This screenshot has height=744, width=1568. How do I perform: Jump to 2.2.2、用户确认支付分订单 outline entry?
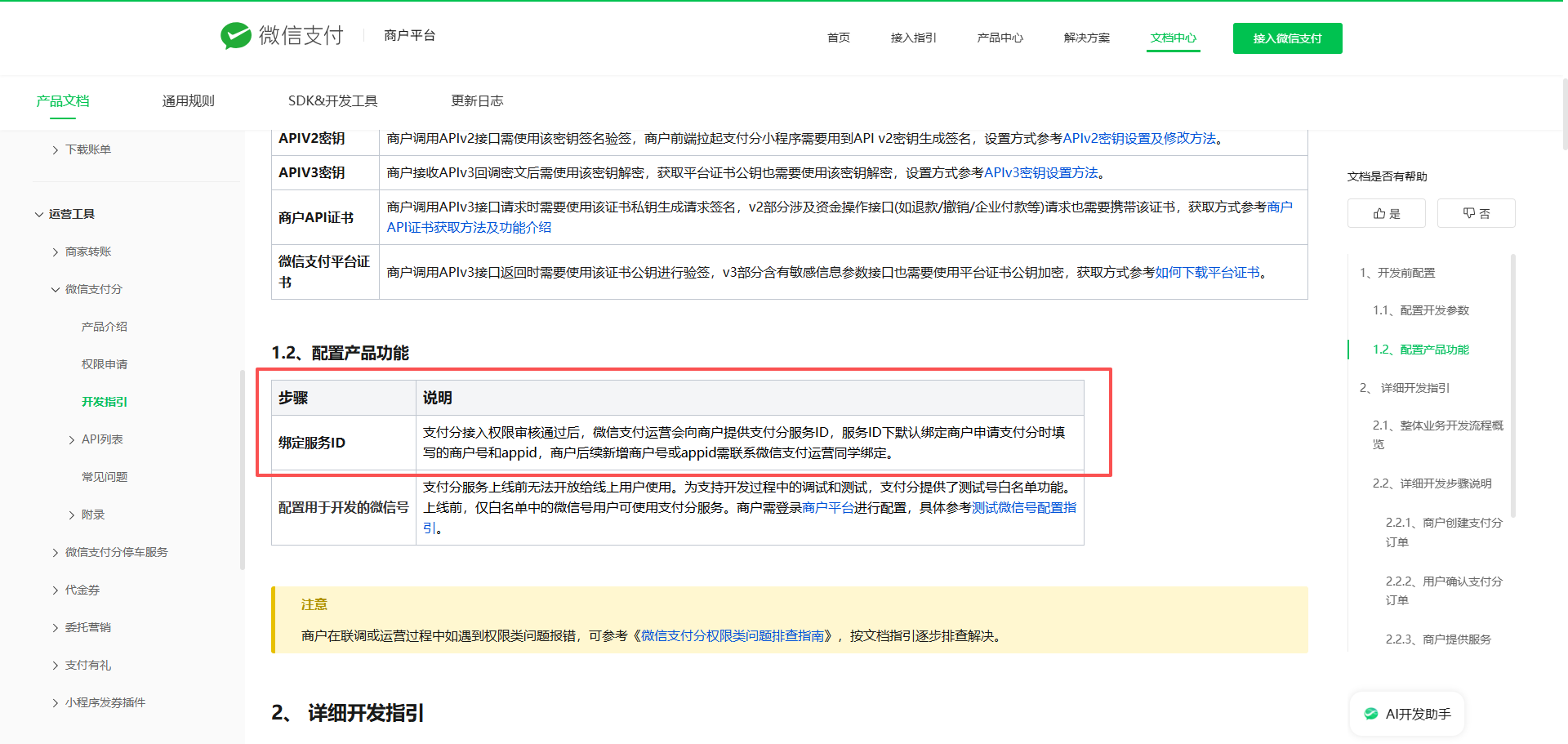[1444, 590]
